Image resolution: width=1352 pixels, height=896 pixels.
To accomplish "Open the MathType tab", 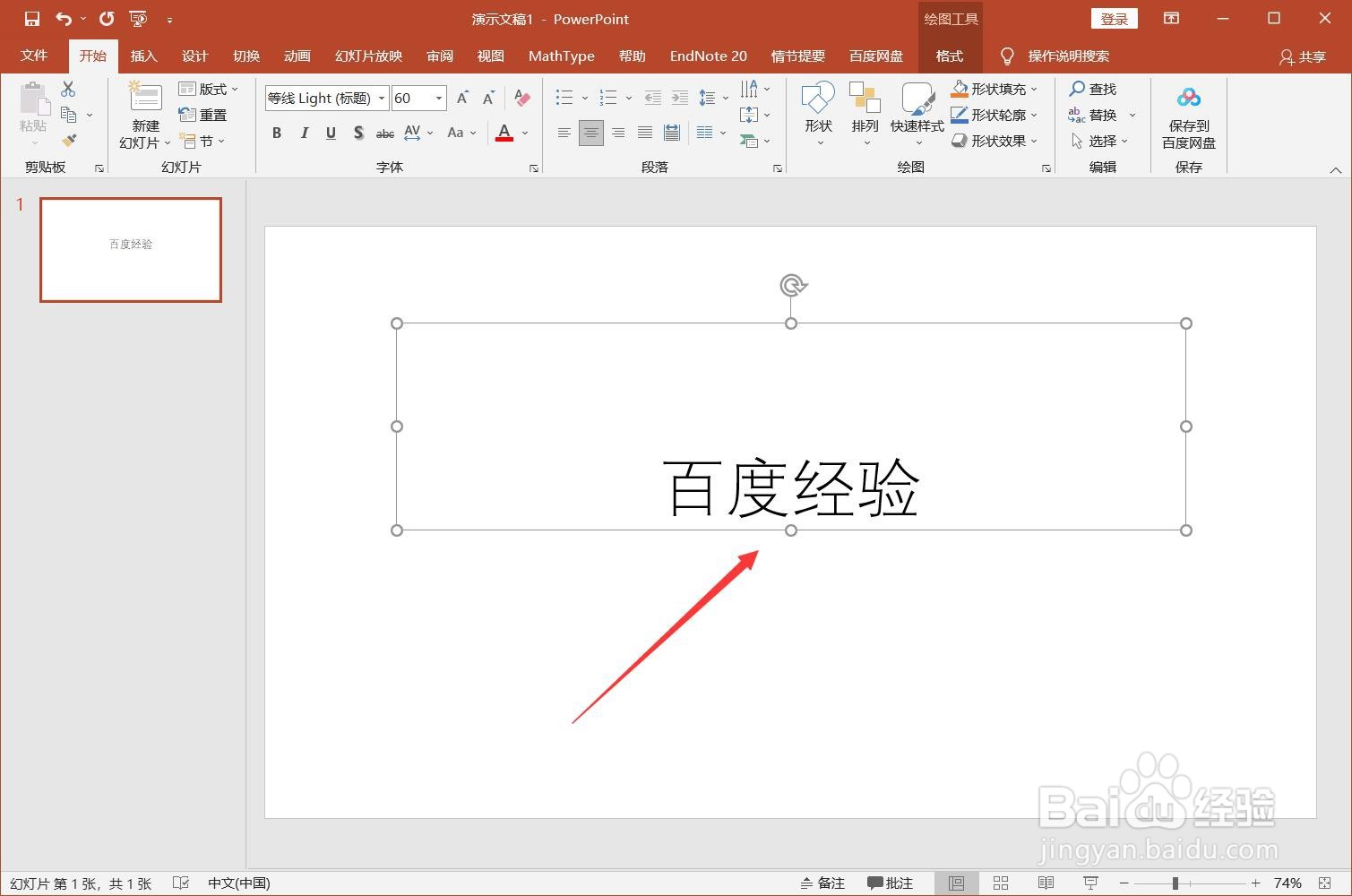I will click(x=561, y=56).
